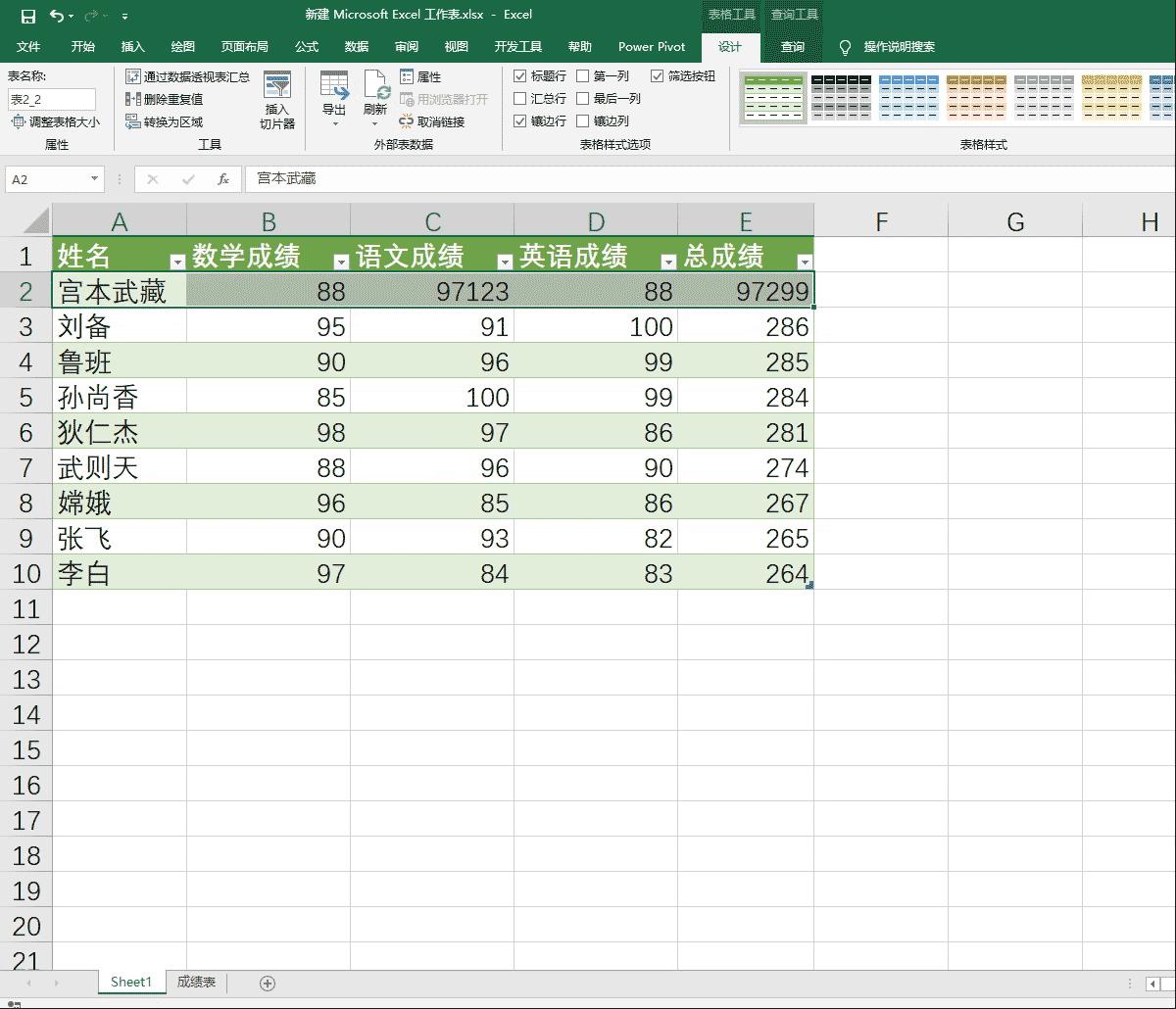Open the 公式 ribbon tab

[307, 46]
